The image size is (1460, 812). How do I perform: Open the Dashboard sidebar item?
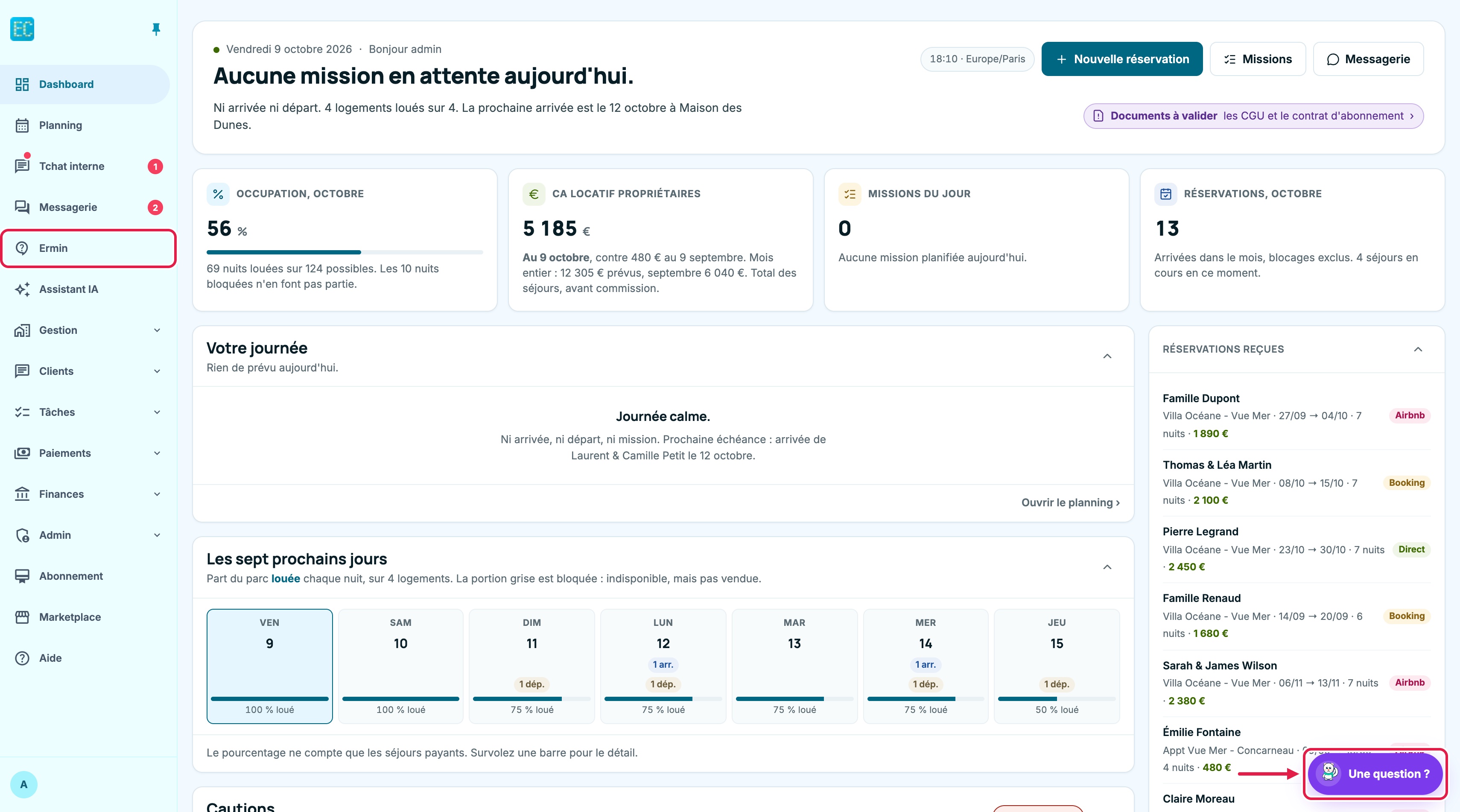tap(85, 85)
